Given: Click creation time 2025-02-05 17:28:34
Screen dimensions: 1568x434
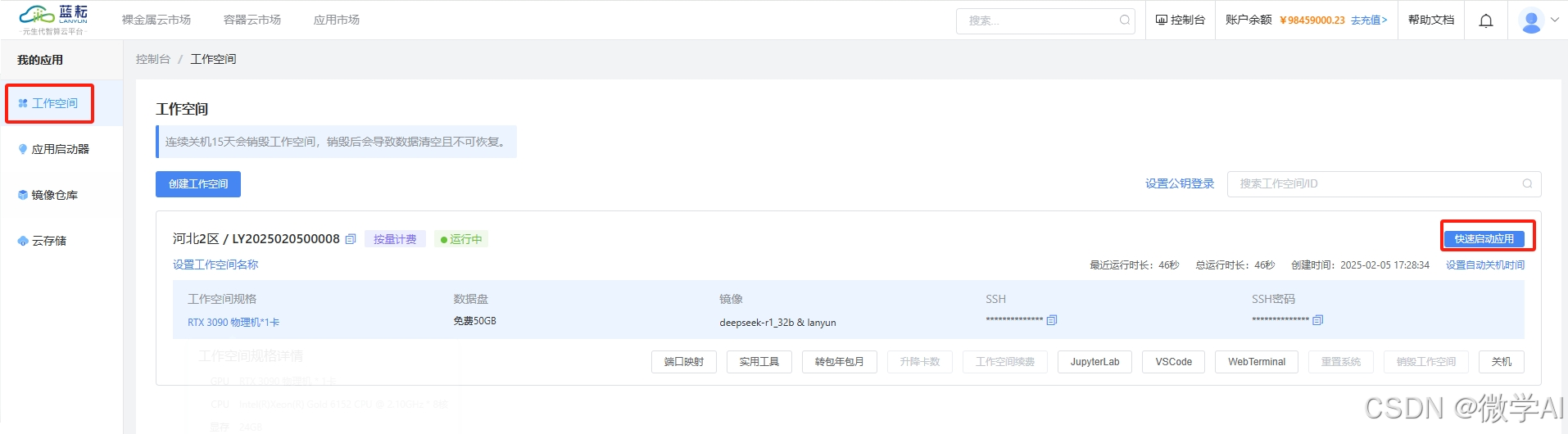Looking at the screenshot, I should pos(1384,265).
